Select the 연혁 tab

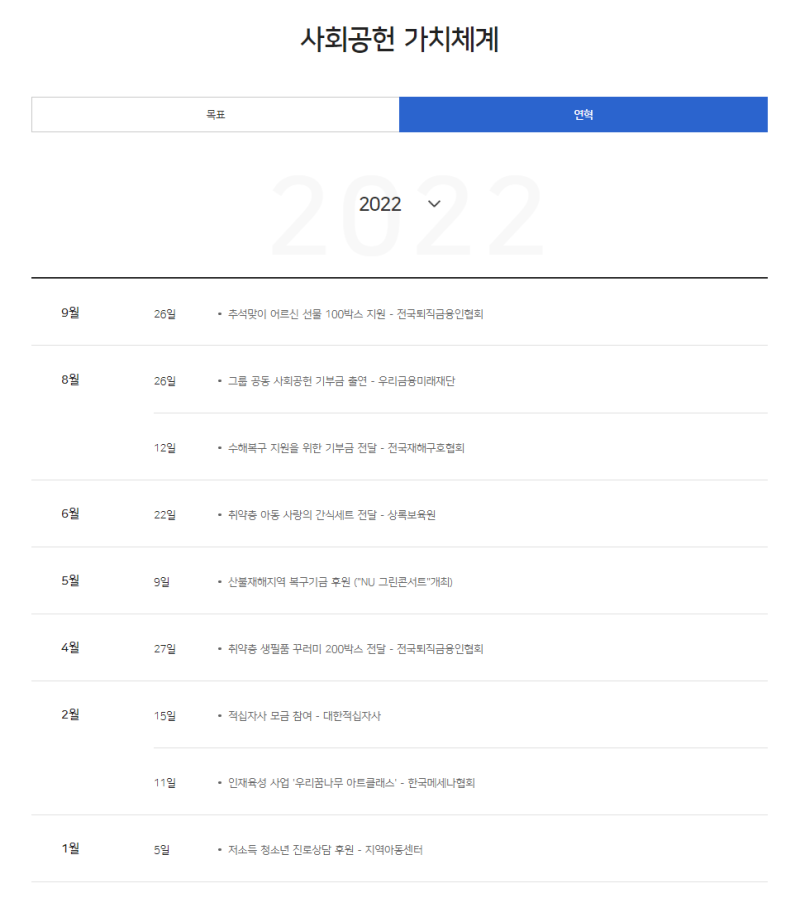583,115
